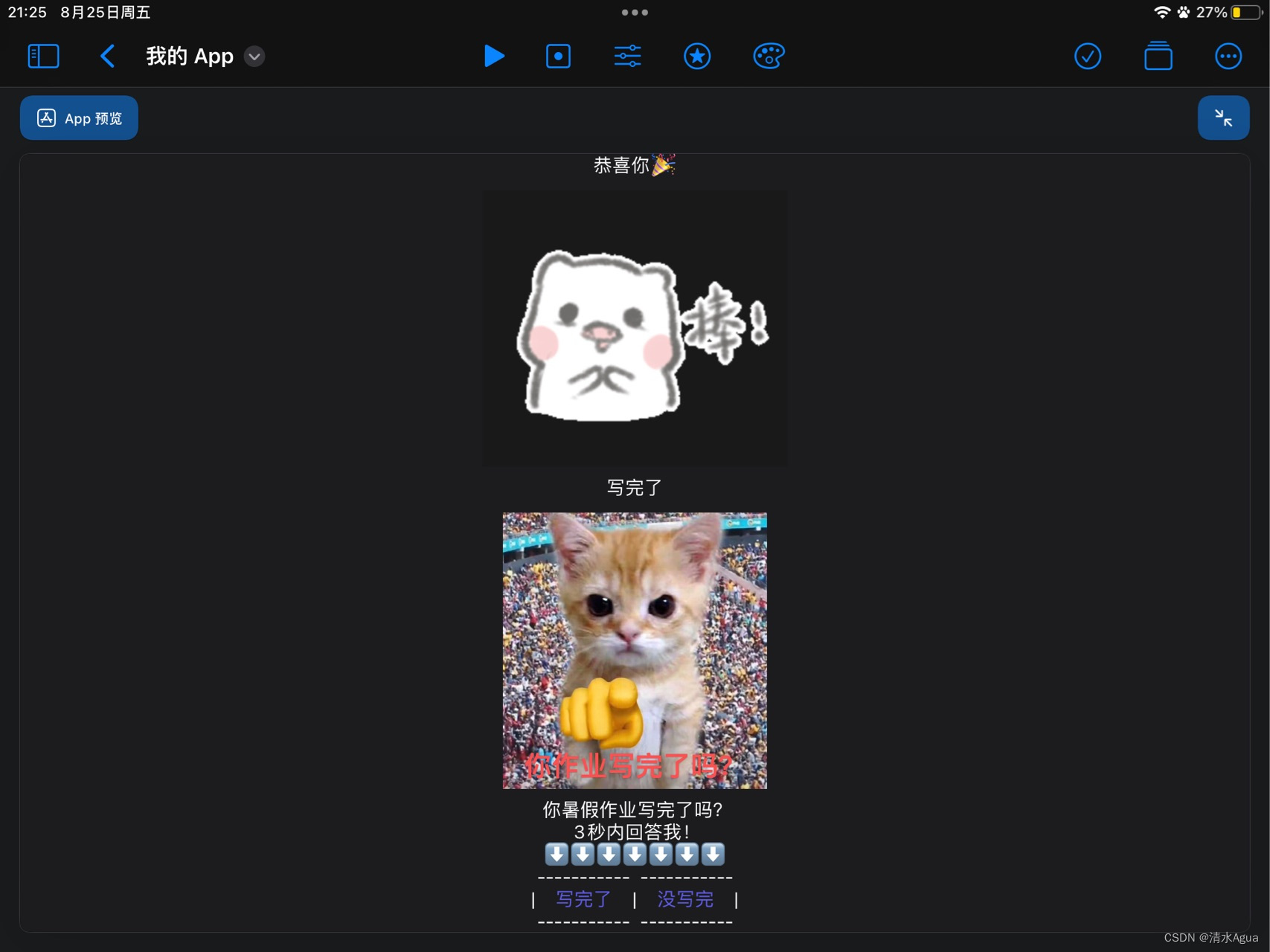This screenshot has height=952, width=1270.
Task: Click the checkmark circle icon
Action: tap(1088, 57)
